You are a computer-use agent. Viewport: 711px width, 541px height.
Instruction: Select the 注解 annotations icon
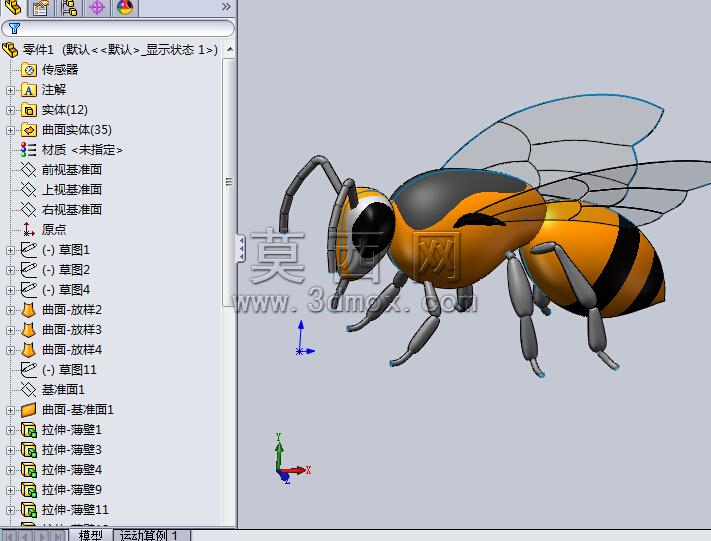[x=29, y=90]
